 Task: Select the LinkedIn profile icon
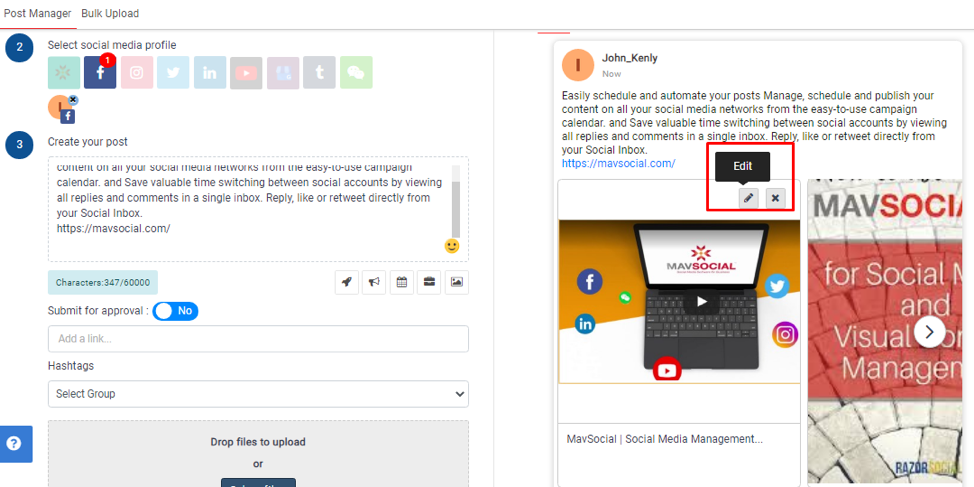210,73
